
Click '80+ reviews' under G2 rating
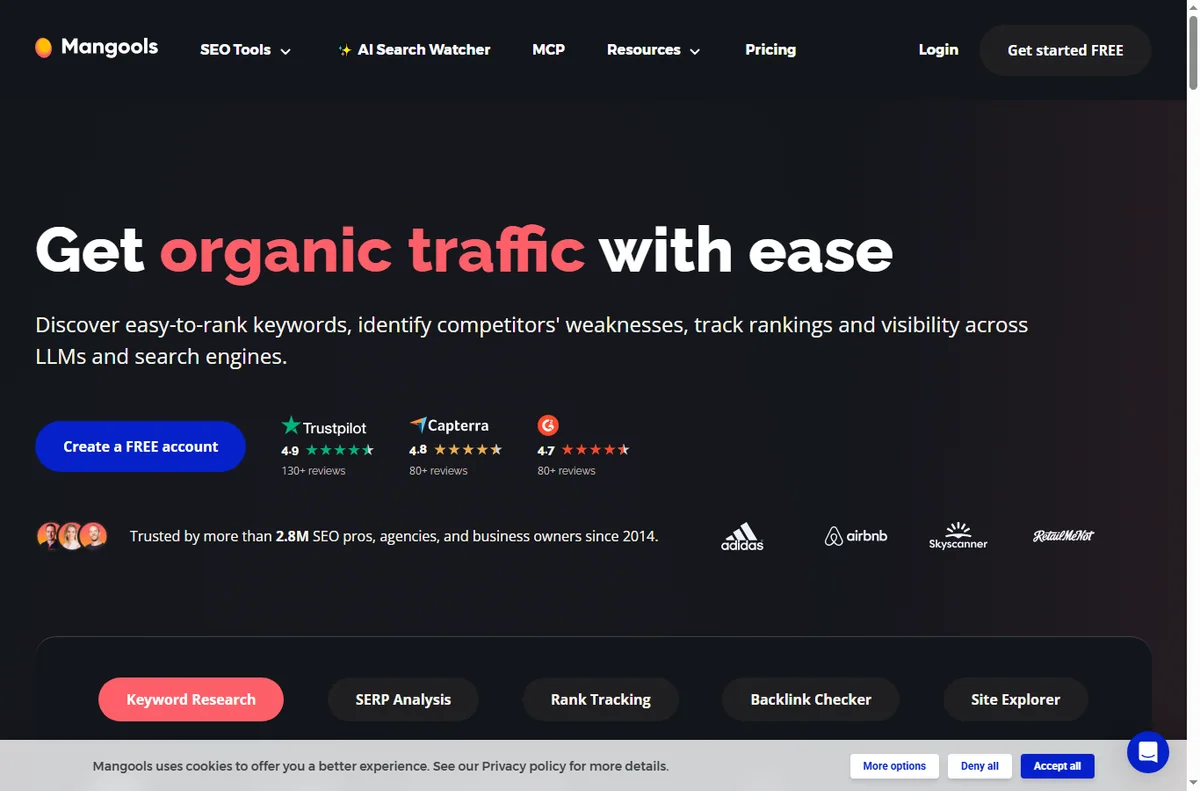[x=566, y=470]
